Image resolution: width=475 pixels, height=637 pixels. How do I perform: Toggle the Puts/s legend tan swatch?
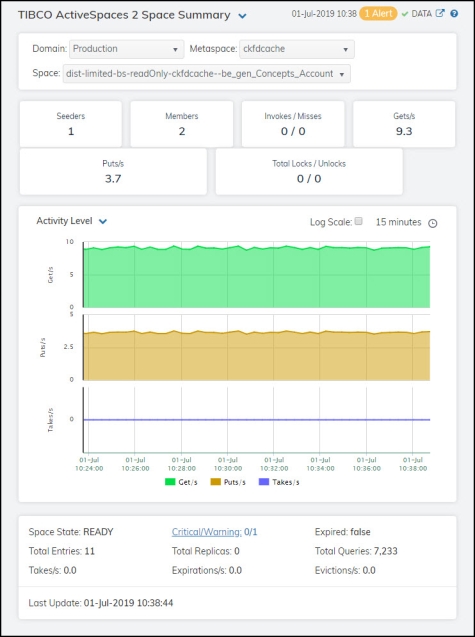pos(215,482)
